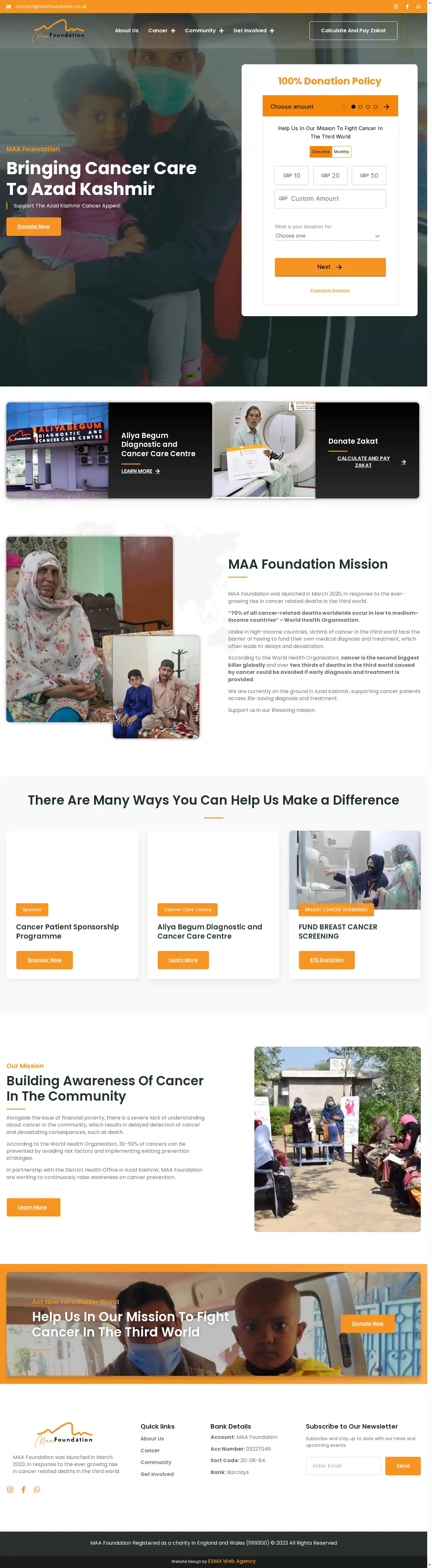
Task: Click the arrow beside Calculate and Pay Zakat
Action: coord(404,462)
